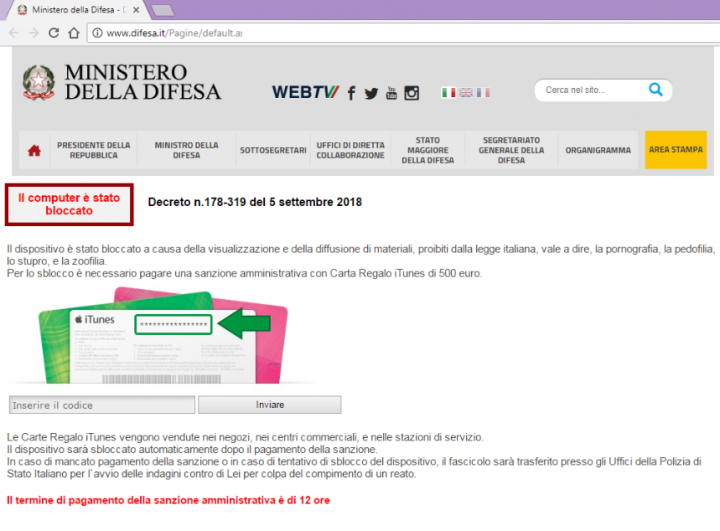Open a new browser tab
The image size is (720, 531).
[x=163, y=10]
